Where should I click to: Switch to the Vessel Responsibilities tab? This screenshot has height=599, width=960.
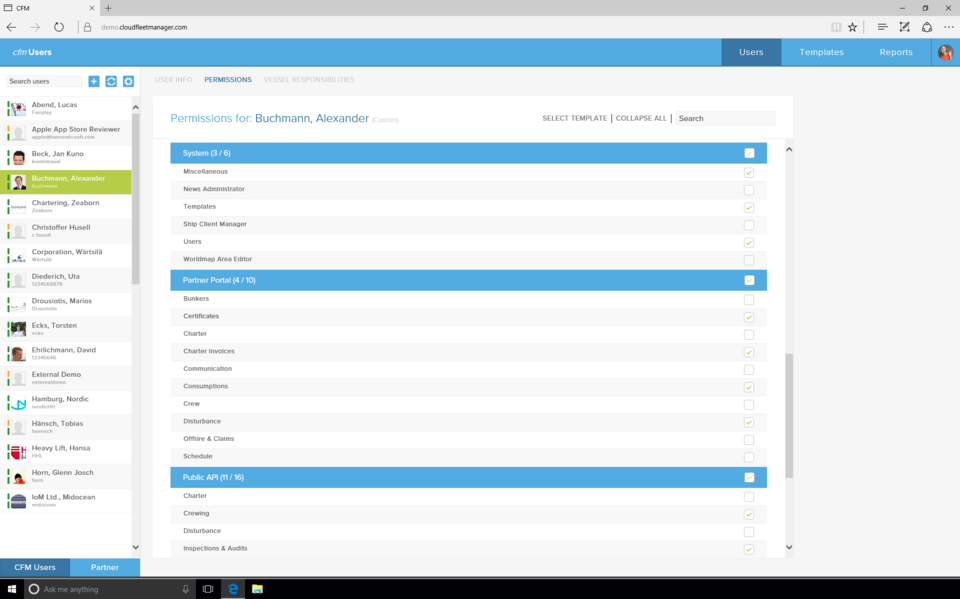click(x=308, y=79)
